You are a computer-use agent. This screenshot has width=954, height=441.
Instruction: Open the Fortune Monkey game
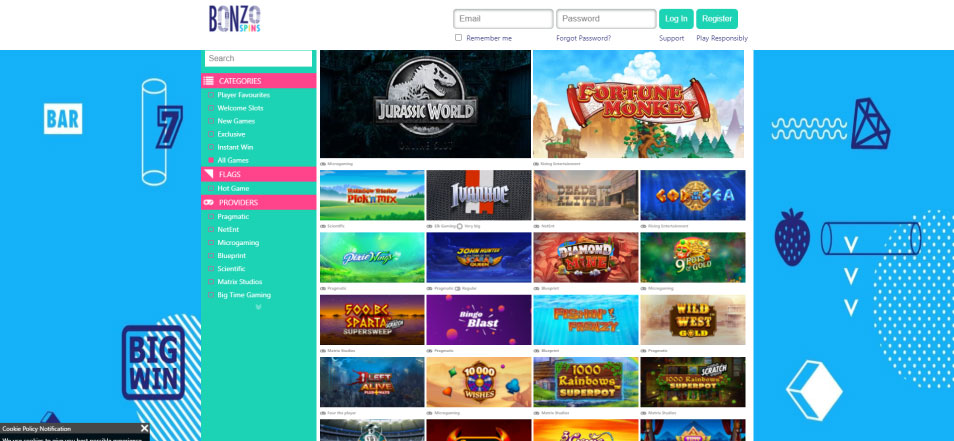(x=638, y=104)
